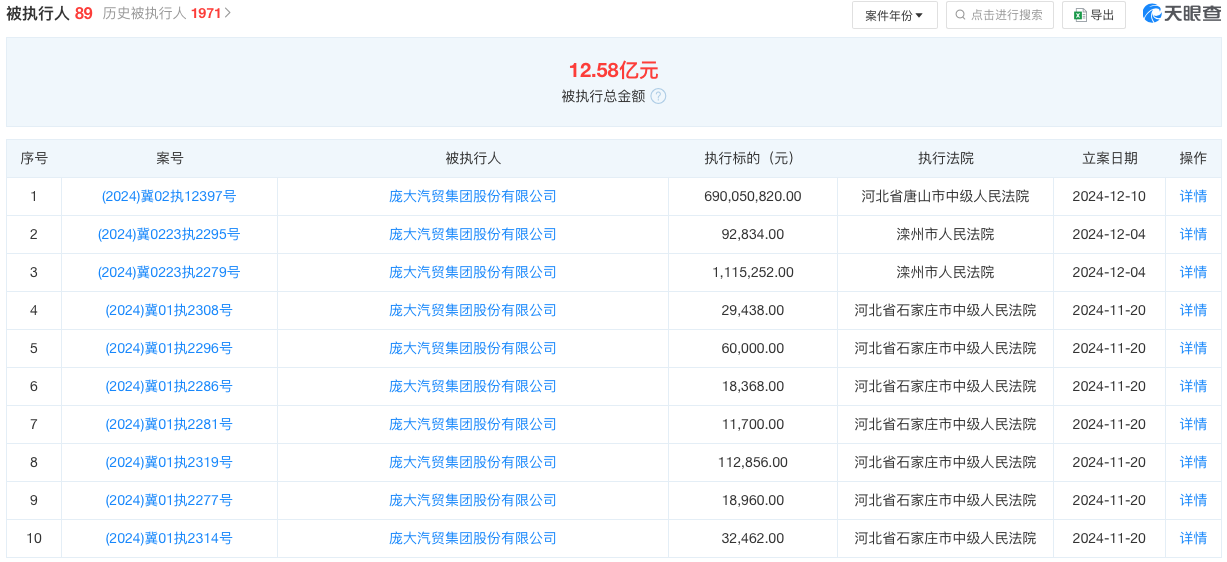Click the Excel icon on 导出 button
This screenshot has height=562, width=1227.
point(1080,15)
